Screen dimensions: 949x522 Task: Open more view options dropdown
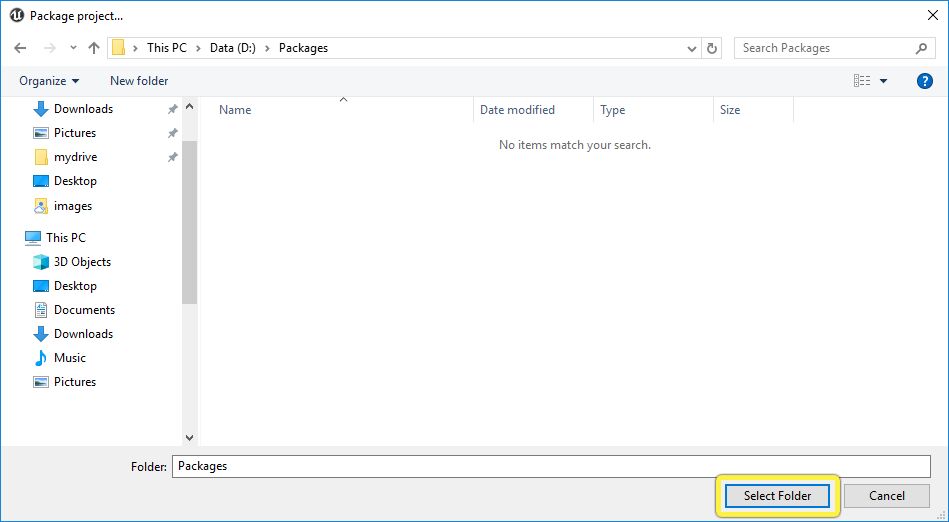coord(883,81)
